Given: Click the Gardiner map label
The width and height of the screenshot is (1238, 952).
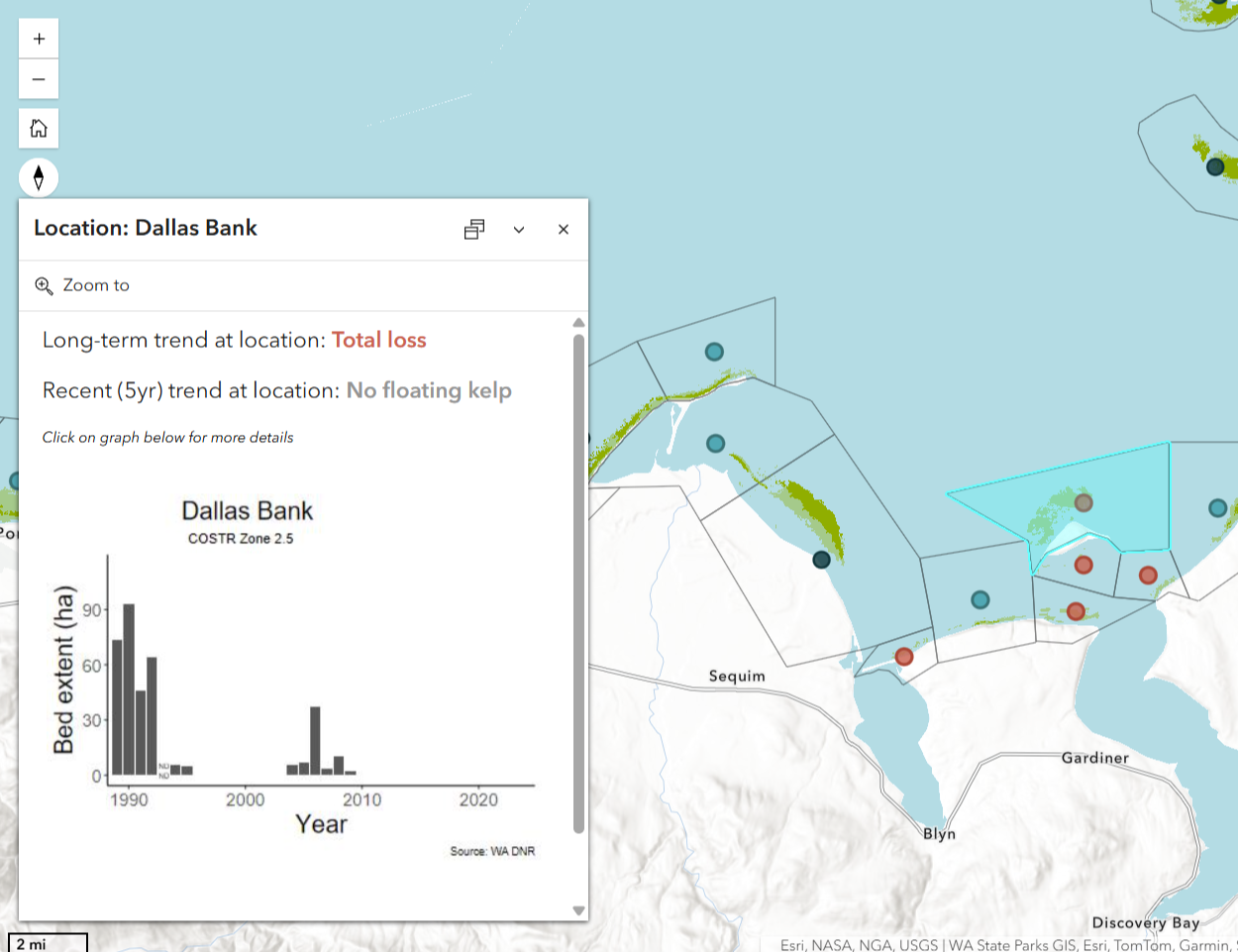Looking at the screenshot, I should [1095, 758].
